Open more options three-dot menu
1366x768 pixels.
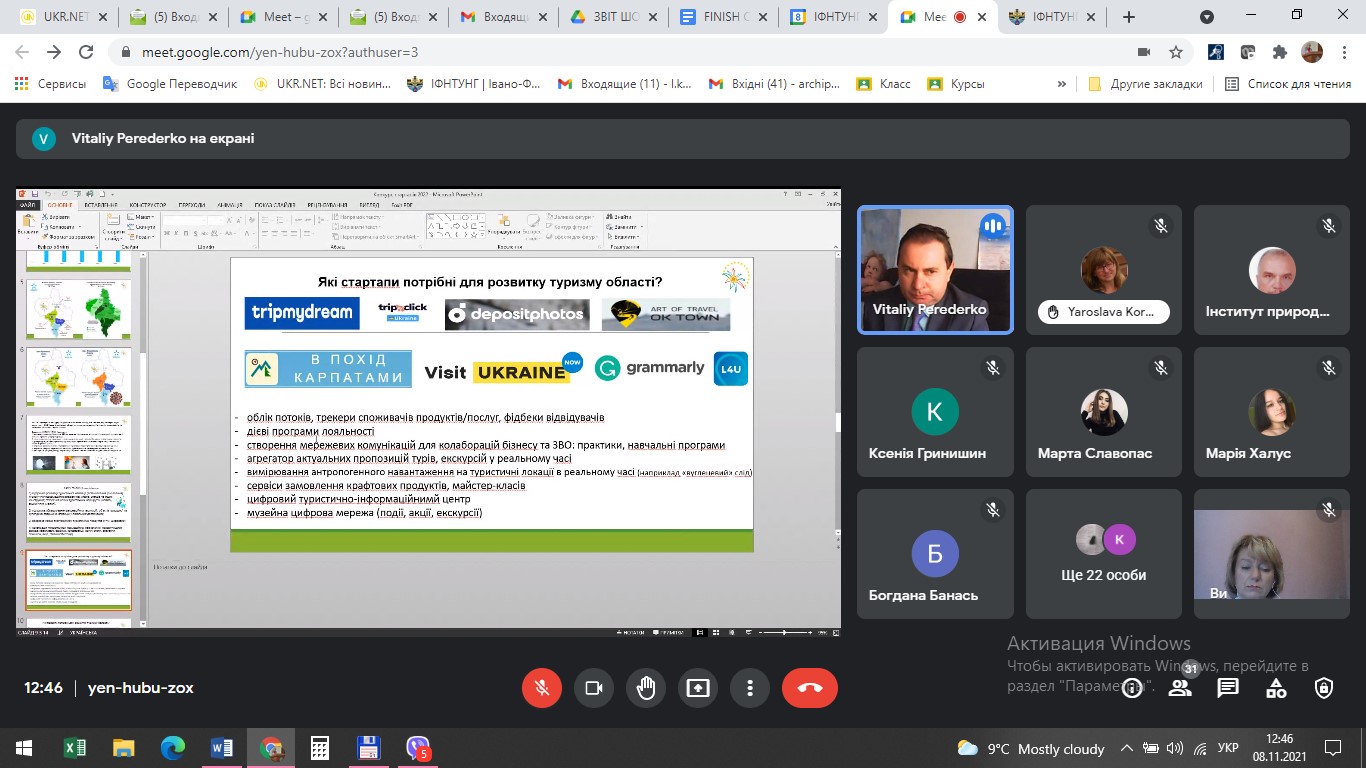click(749, 688)
